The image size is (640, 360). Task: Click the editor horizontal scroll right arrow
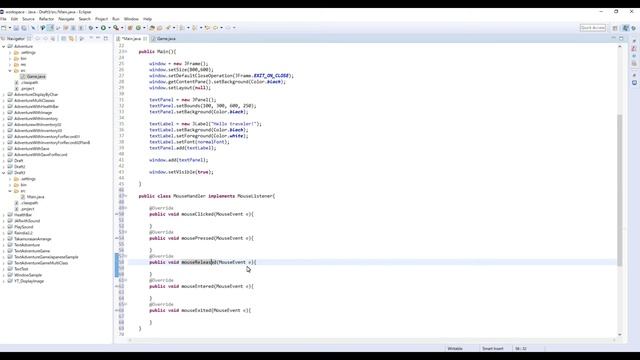(614, 340)
